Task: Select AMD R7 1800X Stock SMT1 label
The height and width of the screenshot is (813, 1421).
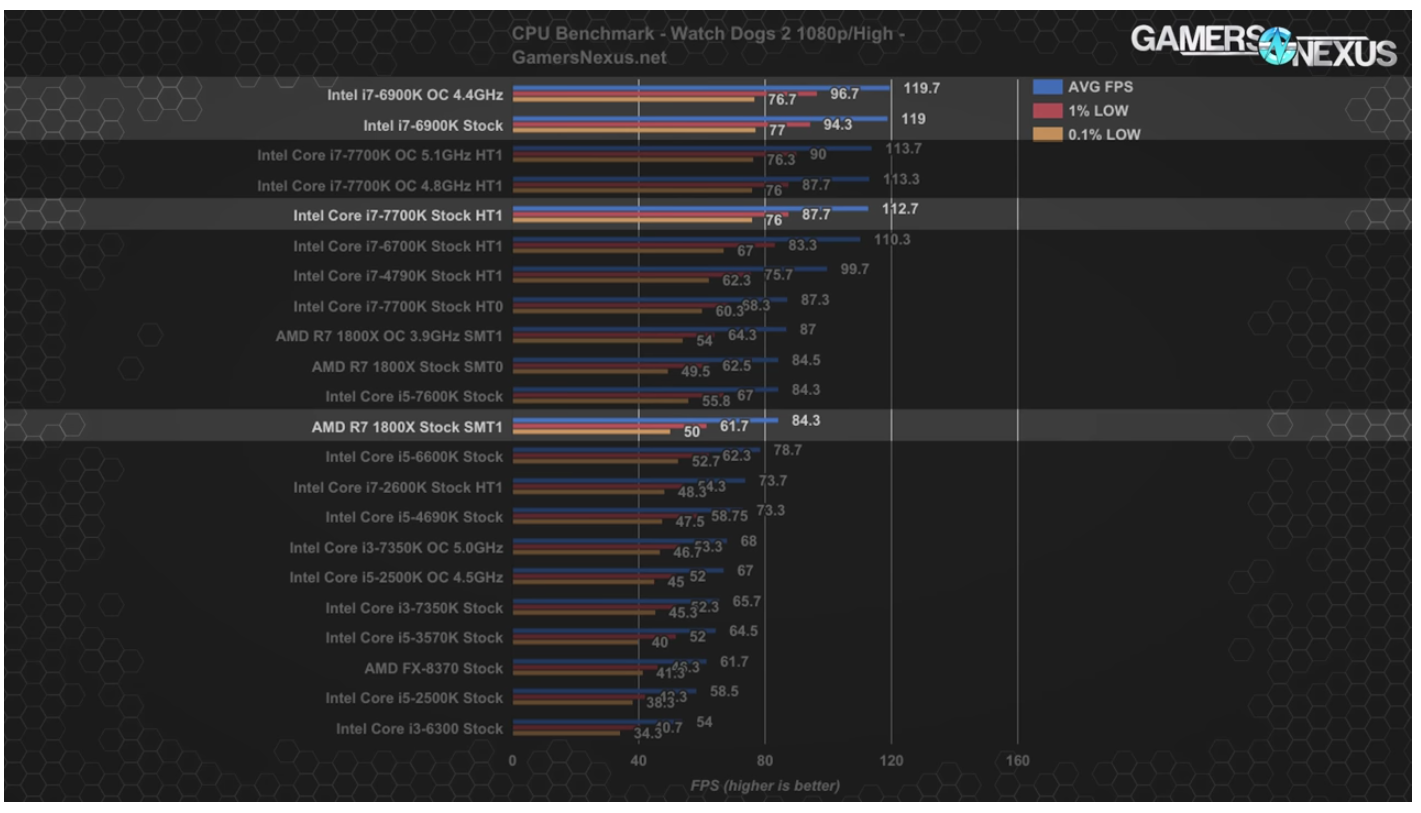Action: click(407, 427)
